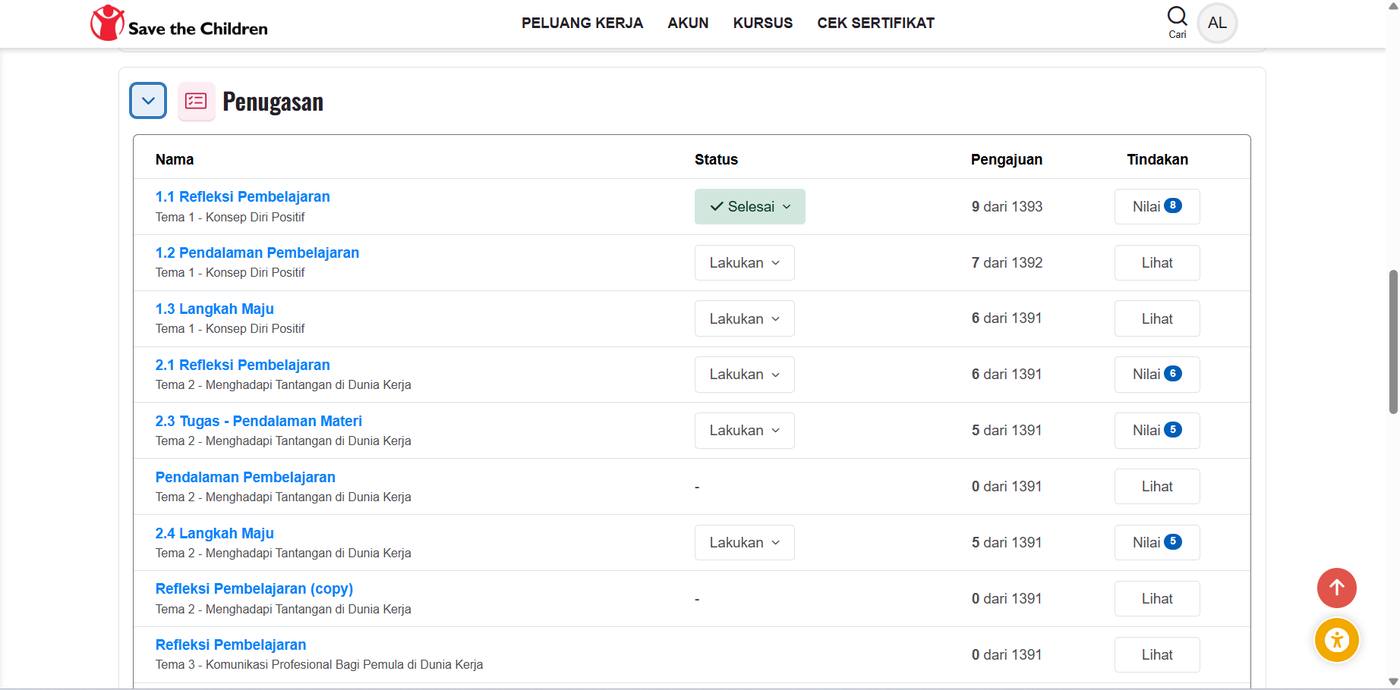Open Lakukan dropdown for 1.3 Langkah Maju
The width and height of the screenshot is (1400, 690).
(x=745, y=319)
